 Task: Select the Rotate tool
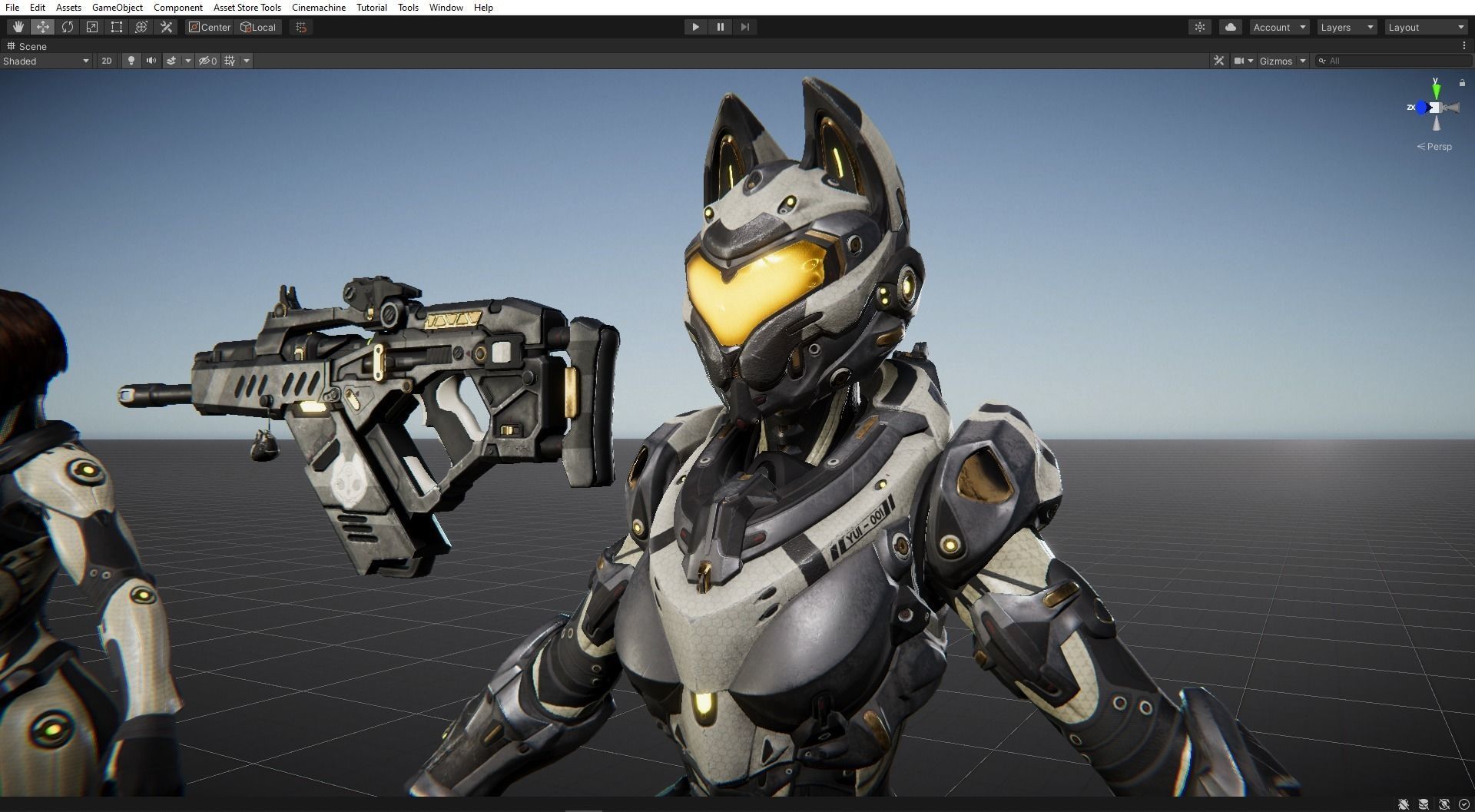point(68,27)
